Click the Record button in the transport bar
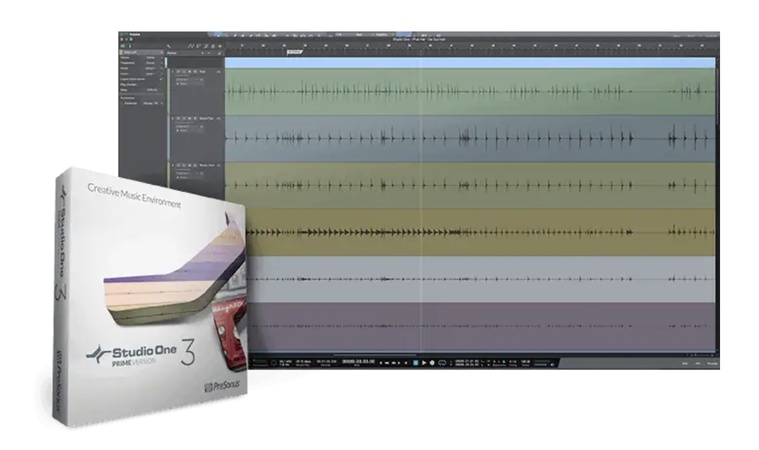Screen dimensions: 759x450 432,362
